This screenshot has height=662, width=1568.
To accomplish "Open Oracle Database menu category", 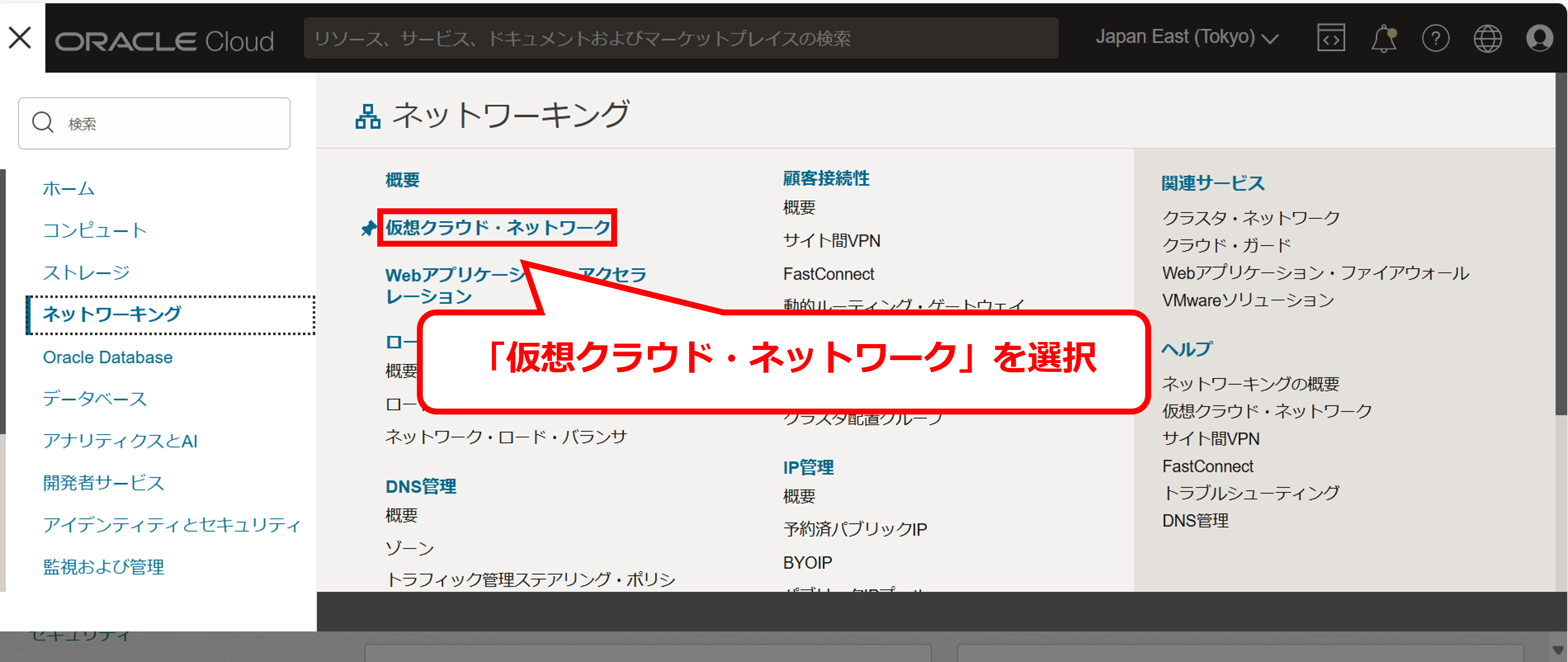I will pos(108,358).
